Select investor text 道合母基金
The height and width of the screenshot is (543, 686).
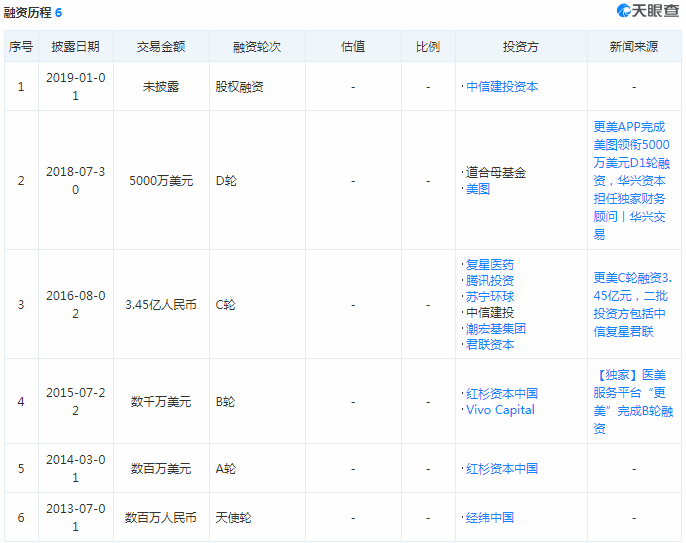(x=496, y=173)
